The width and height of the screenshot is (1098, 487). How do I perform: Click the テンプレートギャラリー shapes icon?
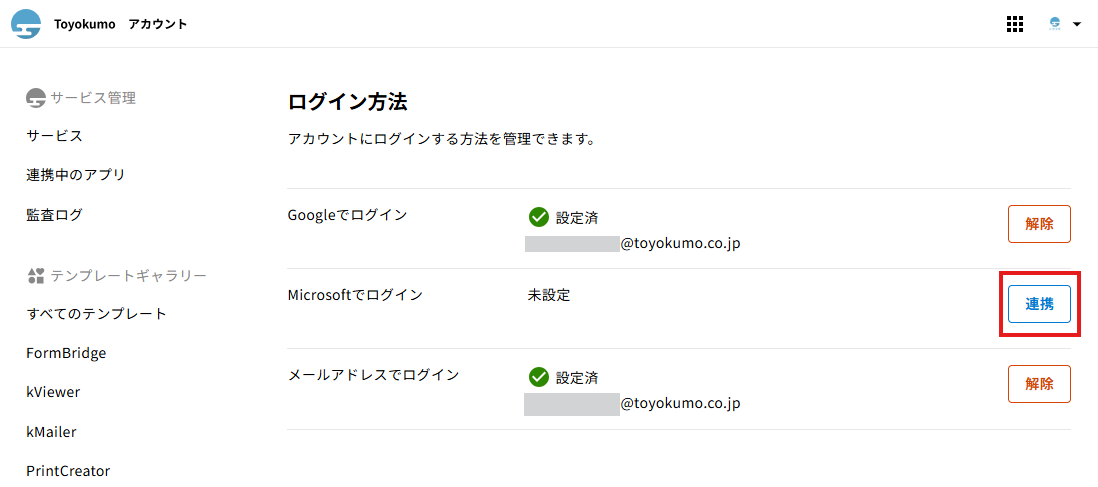pos(36,275)
